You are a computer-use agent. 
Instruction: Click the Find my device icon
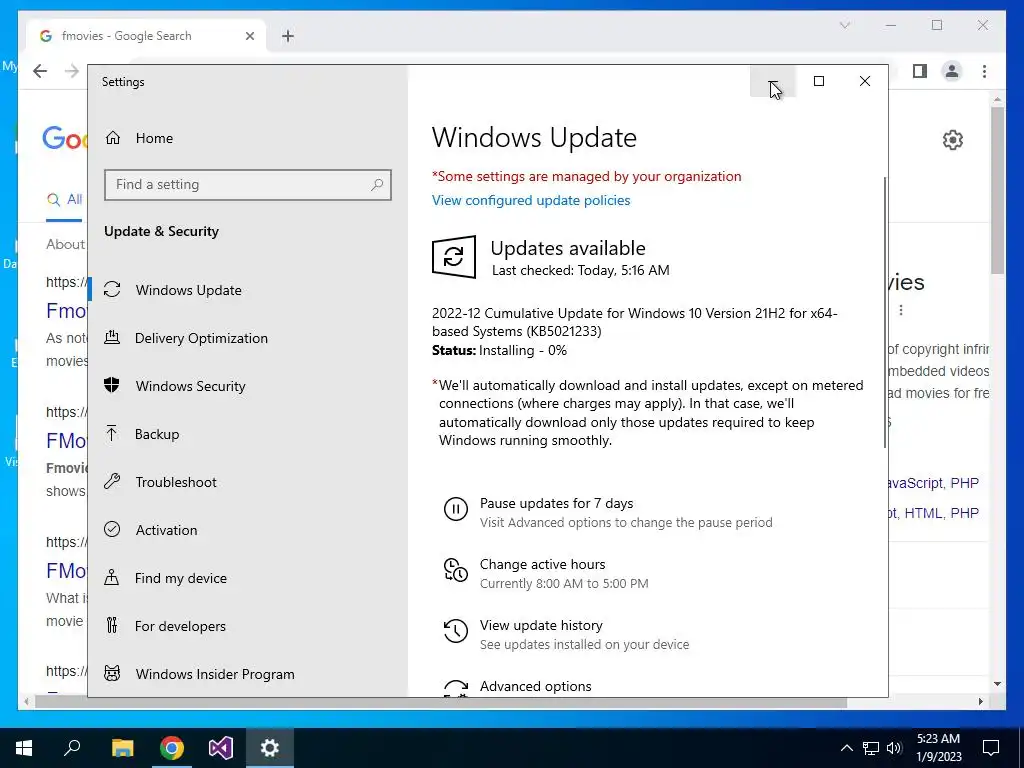112,577
